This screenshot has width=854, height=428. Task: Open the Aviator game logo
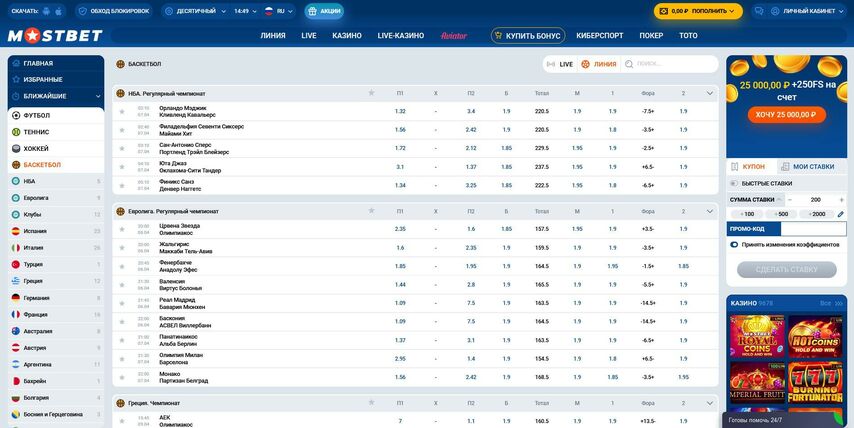click(x=454, y=35)
